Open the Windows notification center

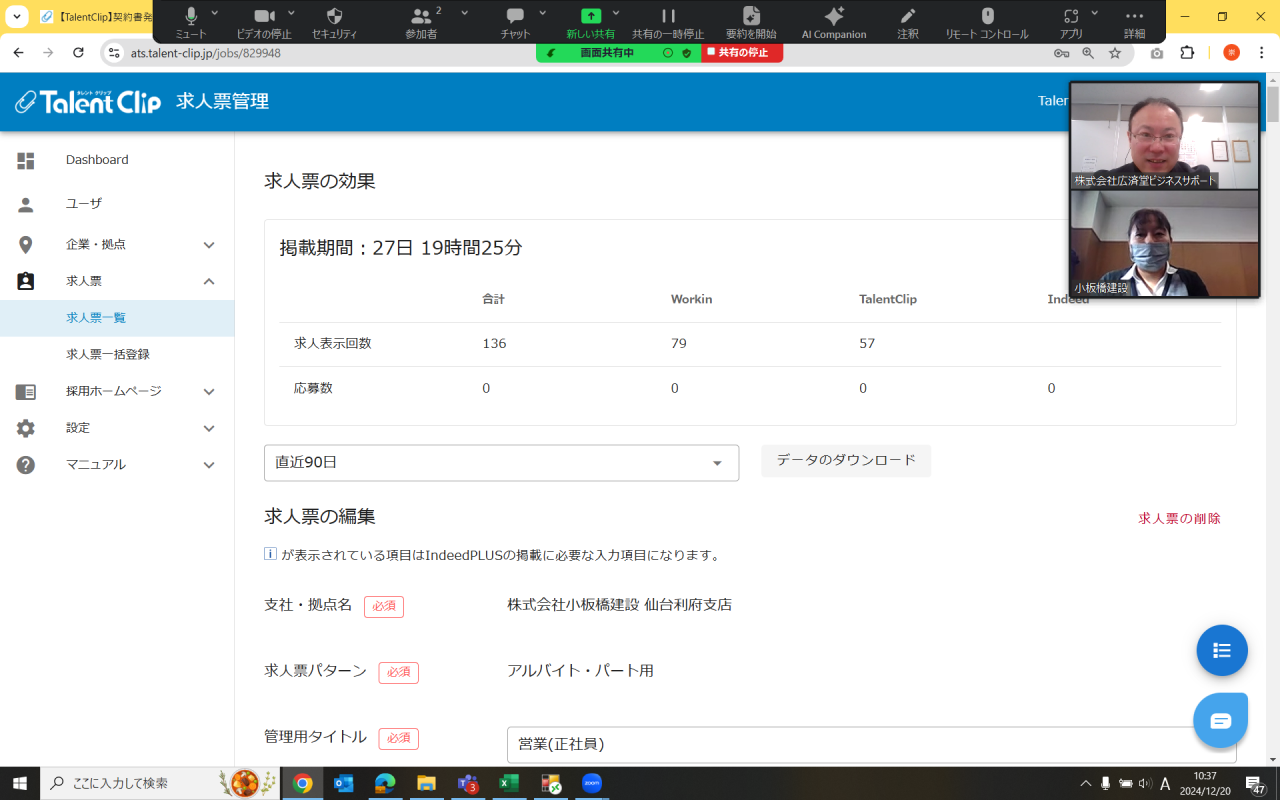point(1255,783)
